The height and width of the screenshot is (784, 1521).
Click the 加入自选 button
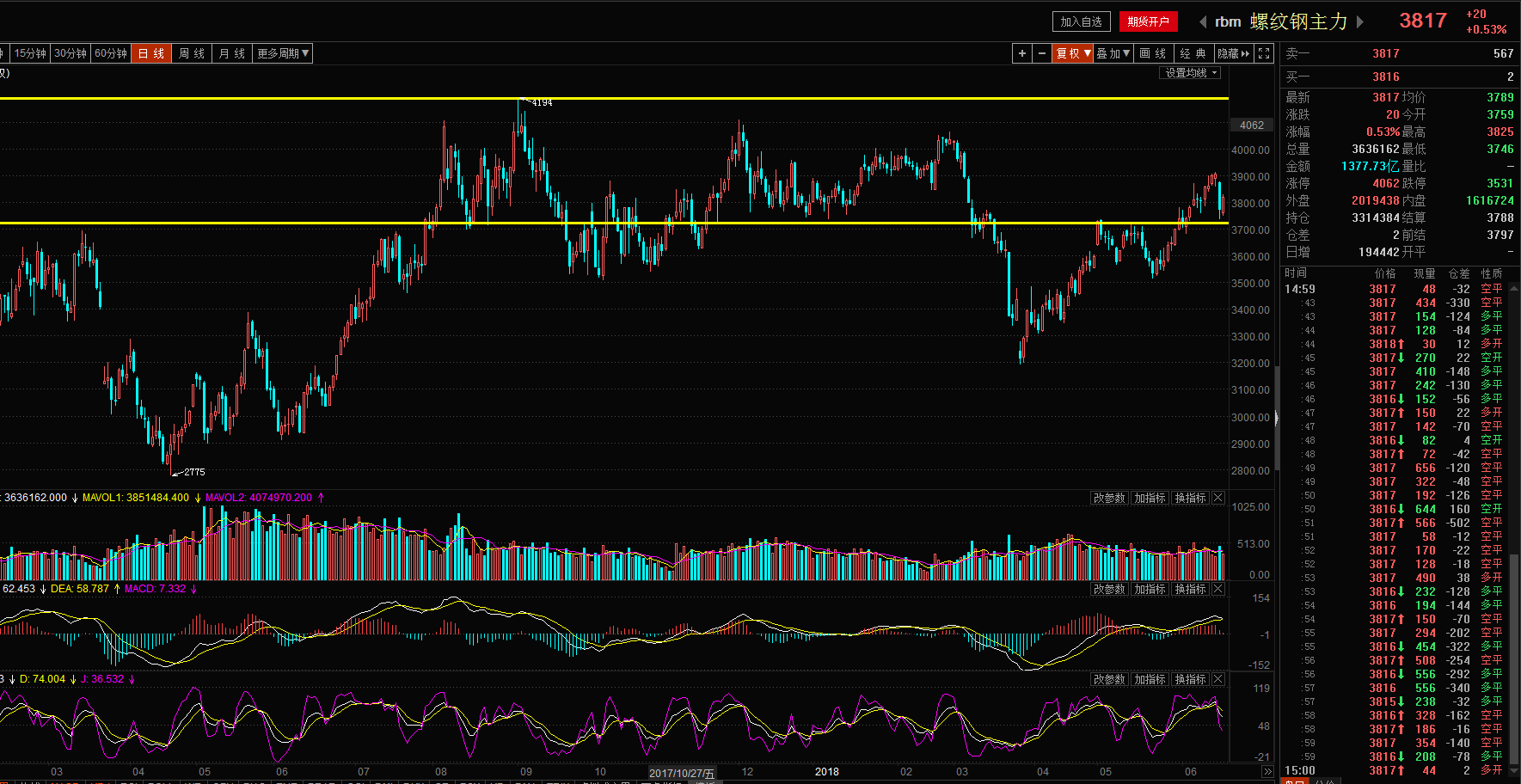1081,21
